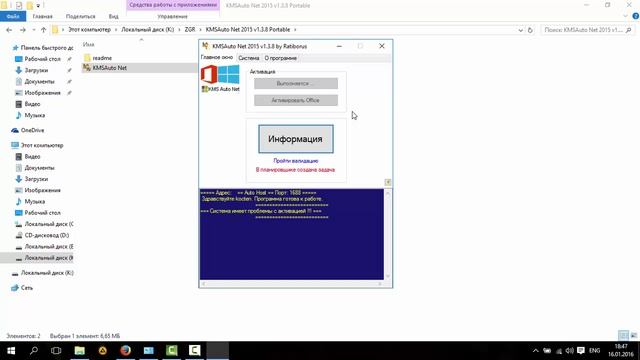Open the О программе tab
Viewport: 640px width, 360px height.
pyautogui.click(x=280, y=58)
